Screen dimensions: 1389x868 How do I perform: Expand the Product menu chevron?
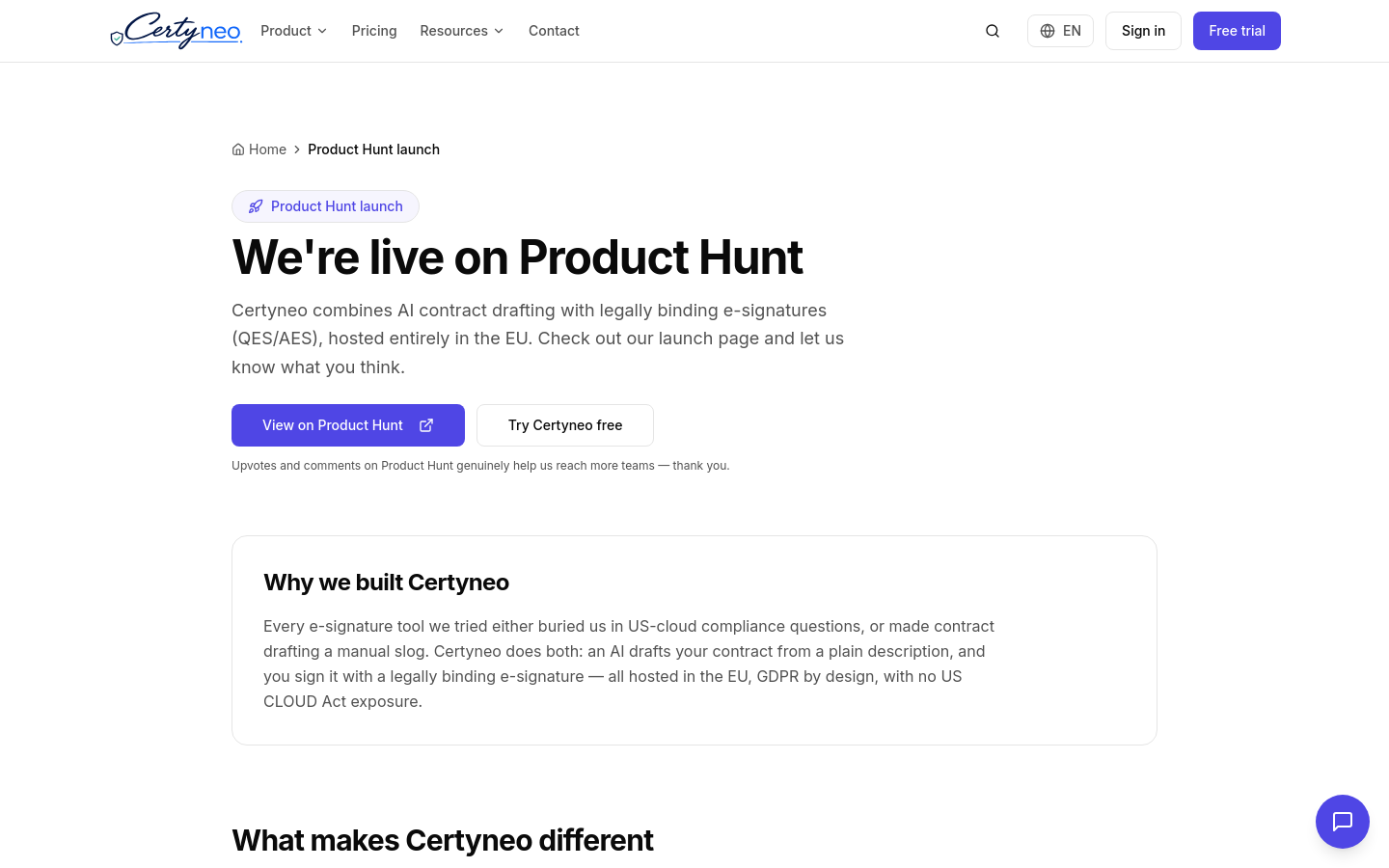322,31
